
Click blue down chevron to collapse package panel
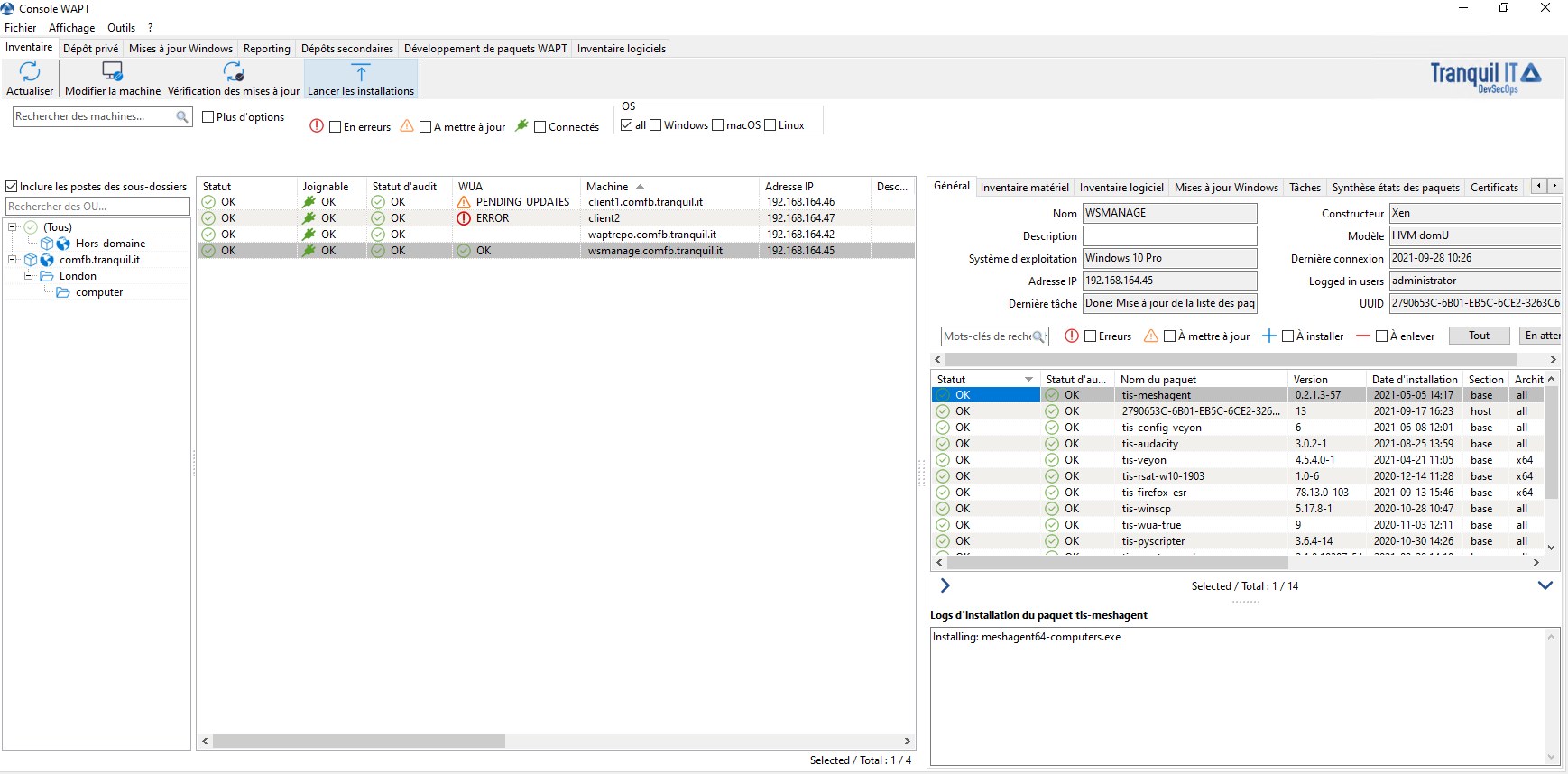pos(1545,585)
